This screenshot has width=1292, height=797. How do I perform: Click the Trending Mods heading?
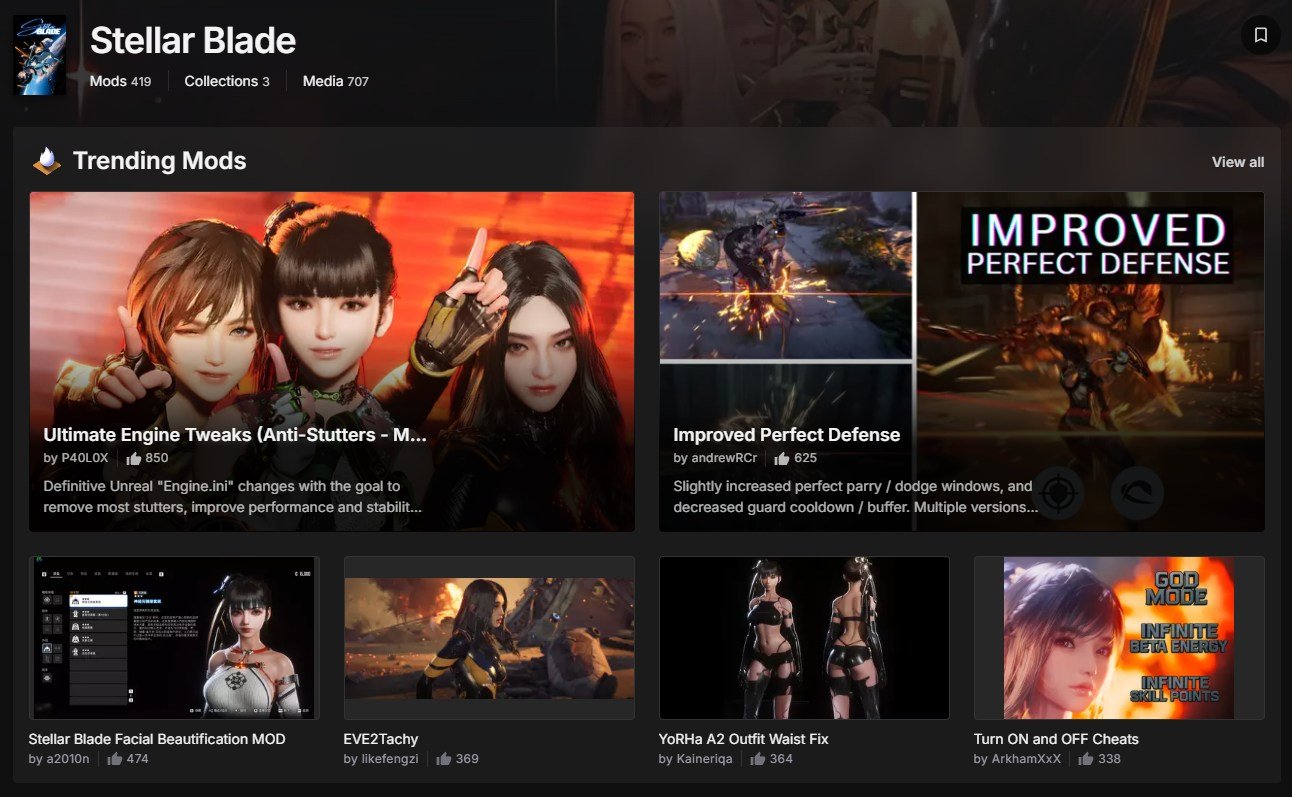coord(159,160)
